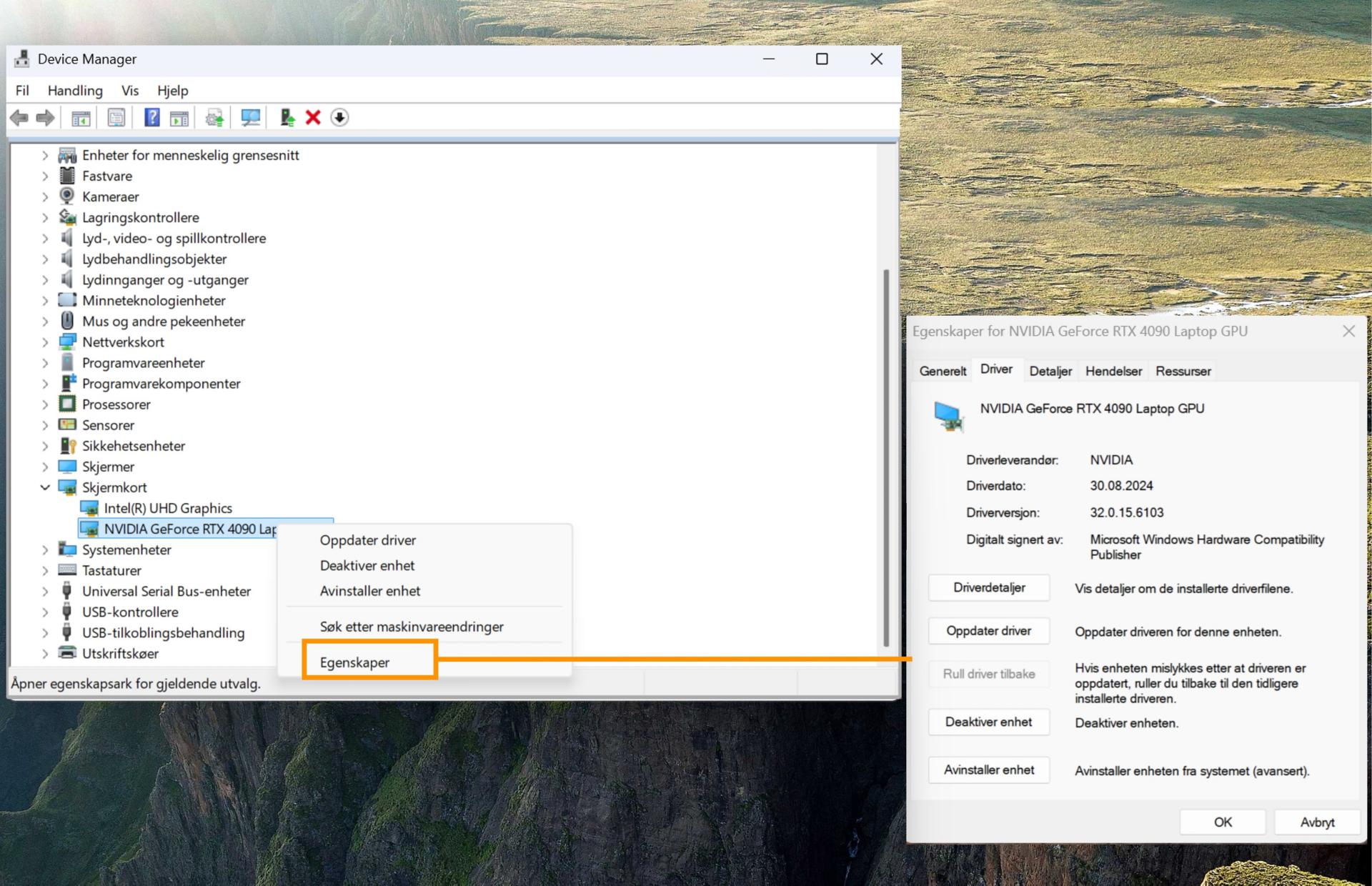The image size is (1372, 886).
Task: Click the red X uninstall device toolbar icon
Action: [313, 117]
